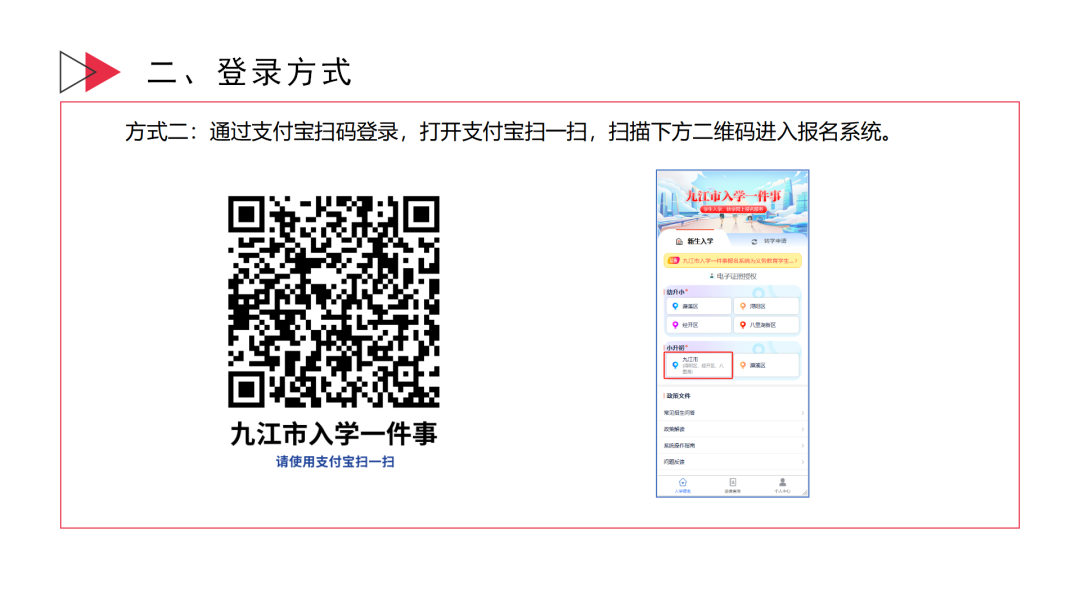The height and width of the screenshot is (608, 1080).
Task: Open 个人中心 profile icon in bottom bar
Action: pyautogui.click(x=782, y=483)
